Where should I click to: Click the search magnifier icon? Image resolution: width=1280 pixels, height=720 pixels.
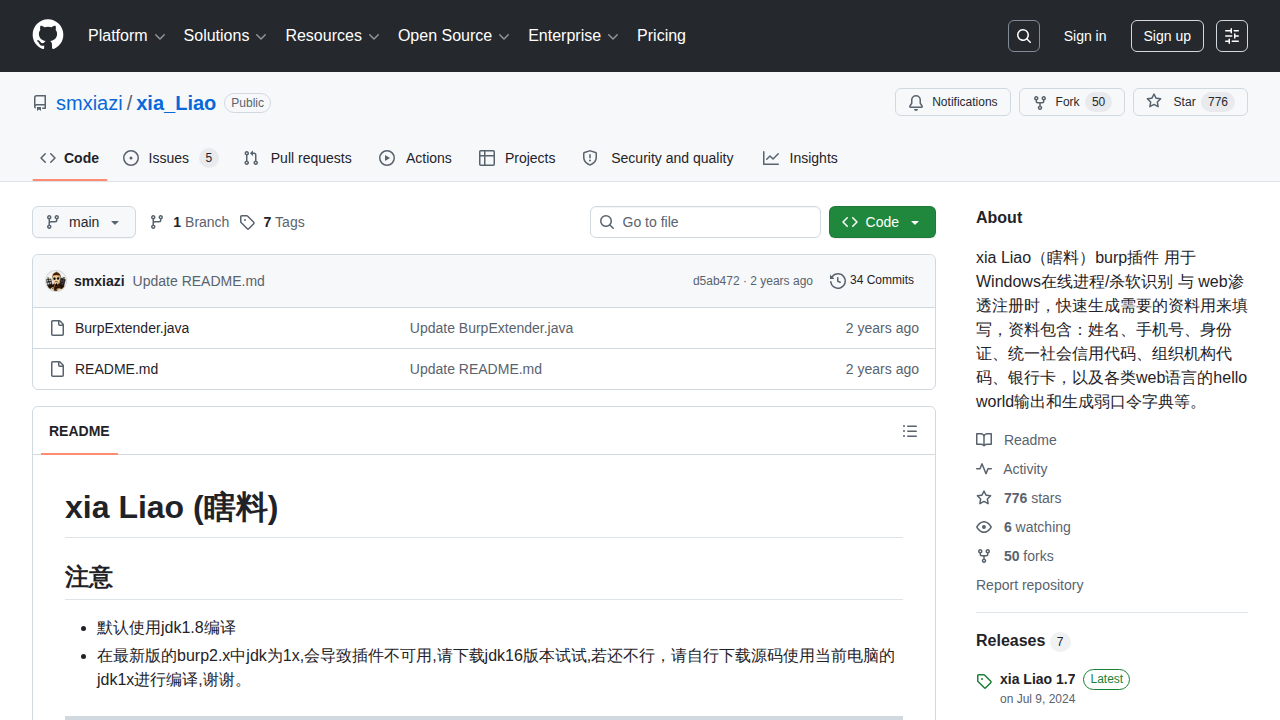(1024, 36)
